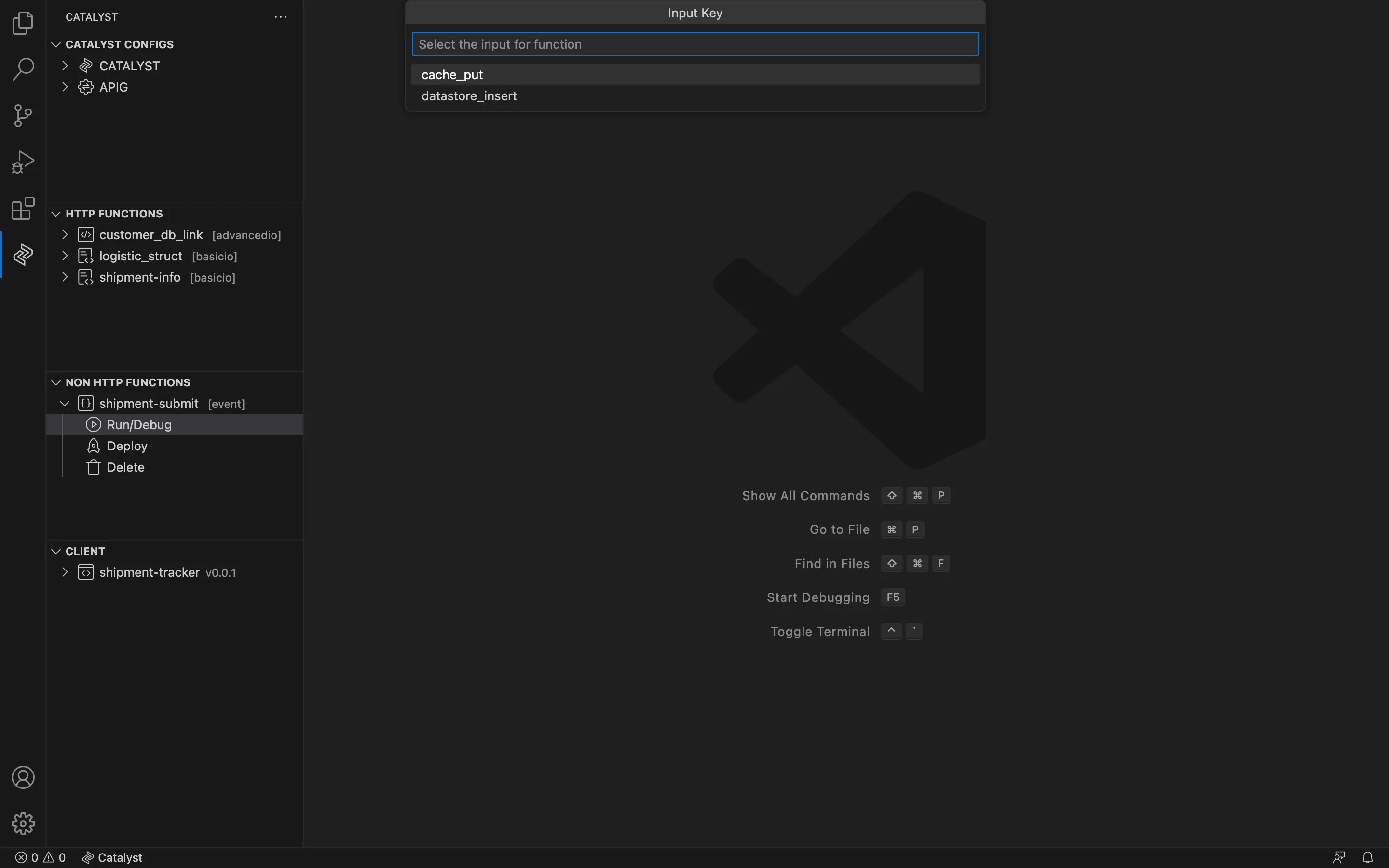Image resolution: width=1389 pixels, height=868 pixels.
Task: Collapse the HTTP FUNCTIONS section
Action: pyautogui.click(x=55, y=214)
